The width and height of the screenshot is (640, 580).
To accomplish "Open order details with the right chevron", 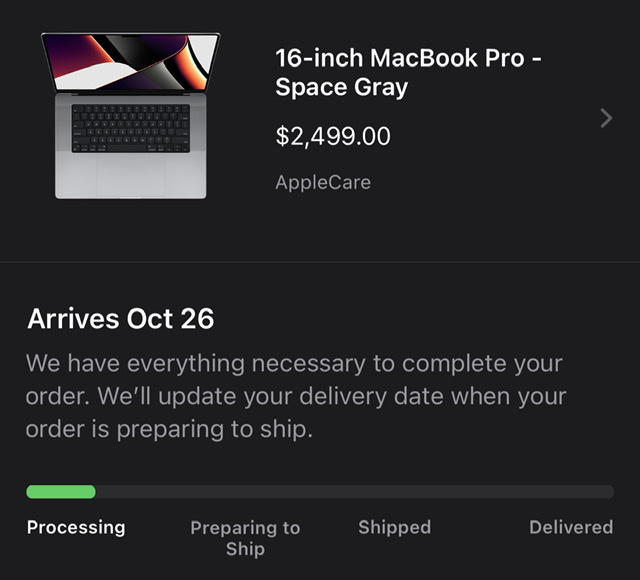I will click(605, 118).
